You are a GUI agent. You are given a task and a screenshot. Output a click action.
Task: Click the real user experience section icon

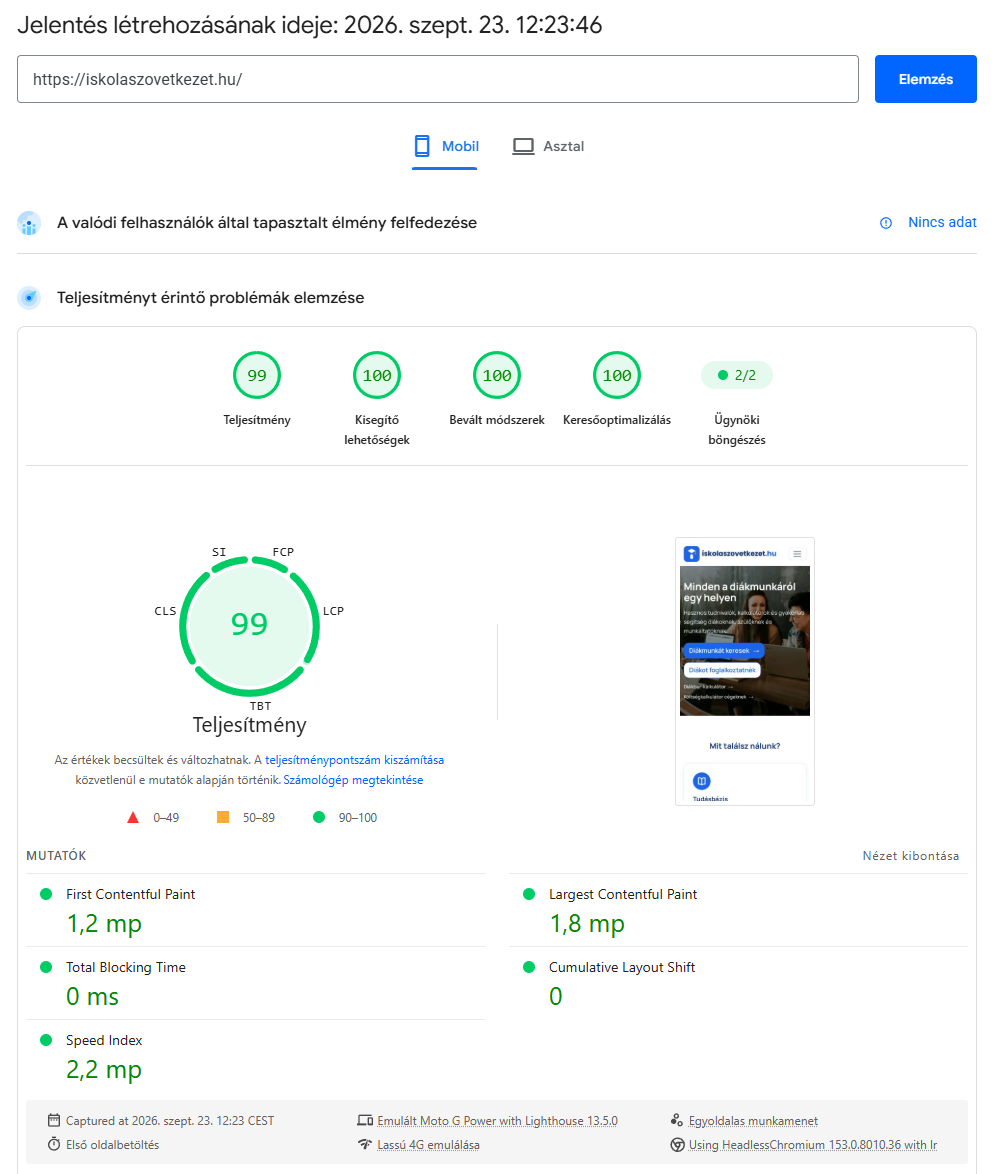pos(29,223)
